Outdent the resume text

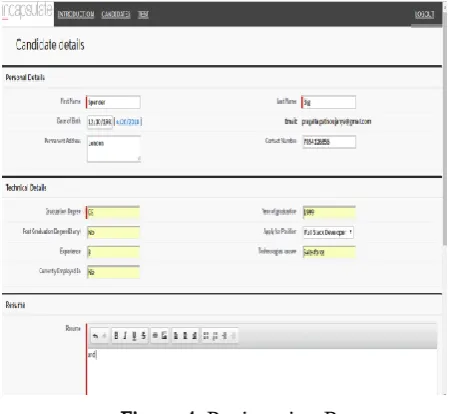point(233,336)
